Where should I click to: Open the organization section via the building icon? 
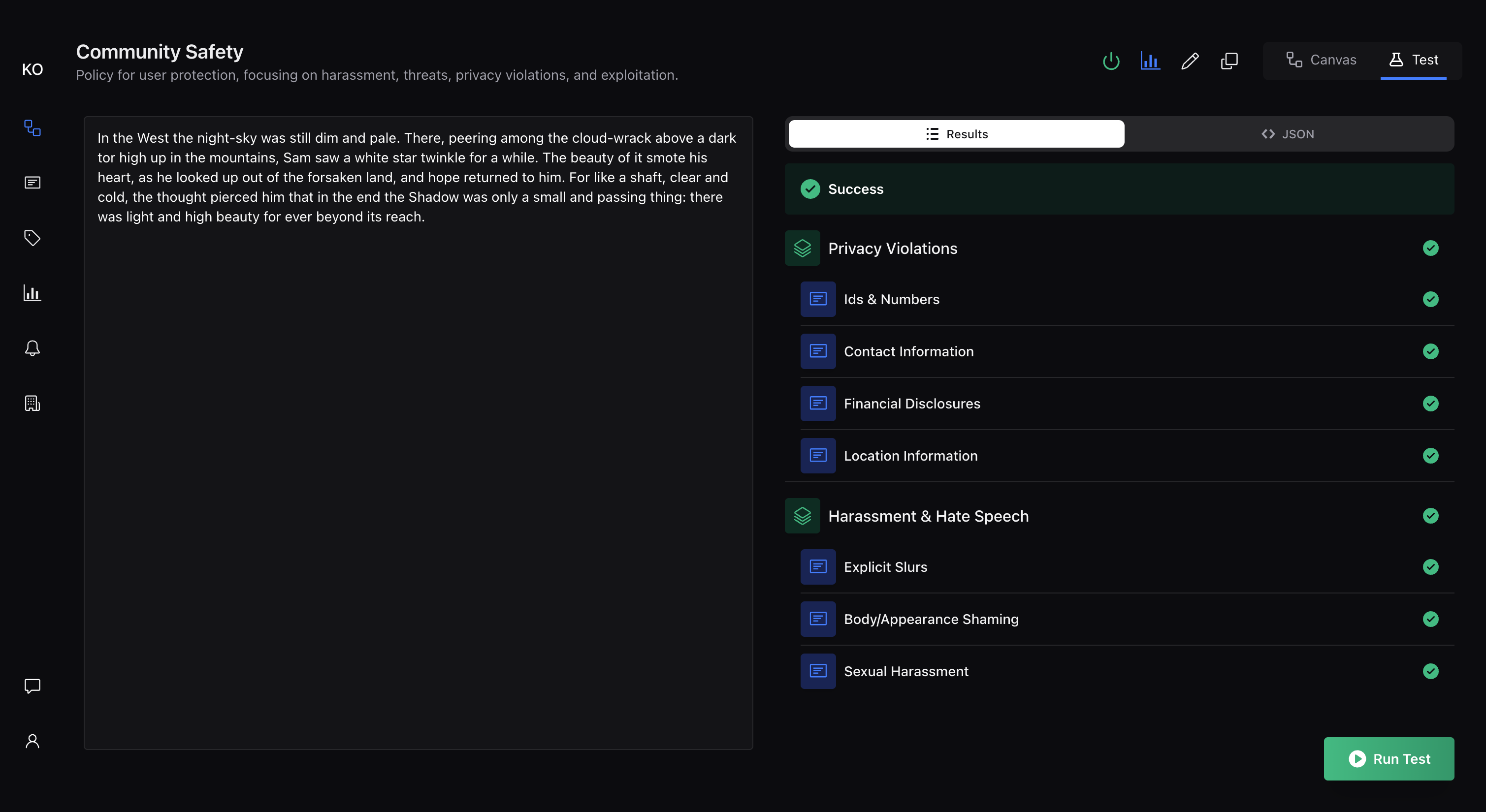[x=32, y=403]
